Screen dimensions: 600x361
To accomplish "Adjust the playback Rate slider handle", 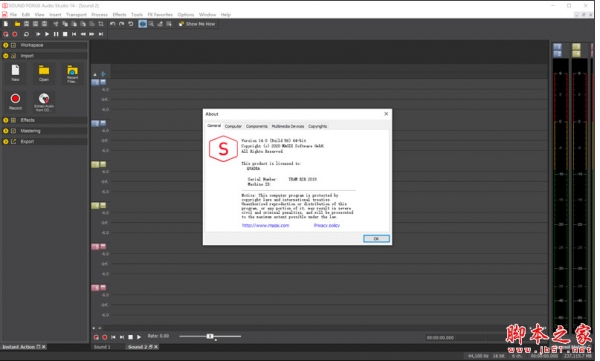I will [x=210, y=336].
